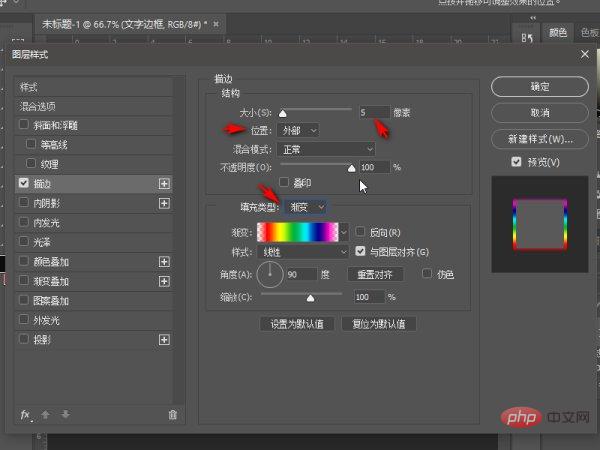Click the 角度 degree field showing 90
This screenshot has height=450, width=600.
tap(301, 274)
